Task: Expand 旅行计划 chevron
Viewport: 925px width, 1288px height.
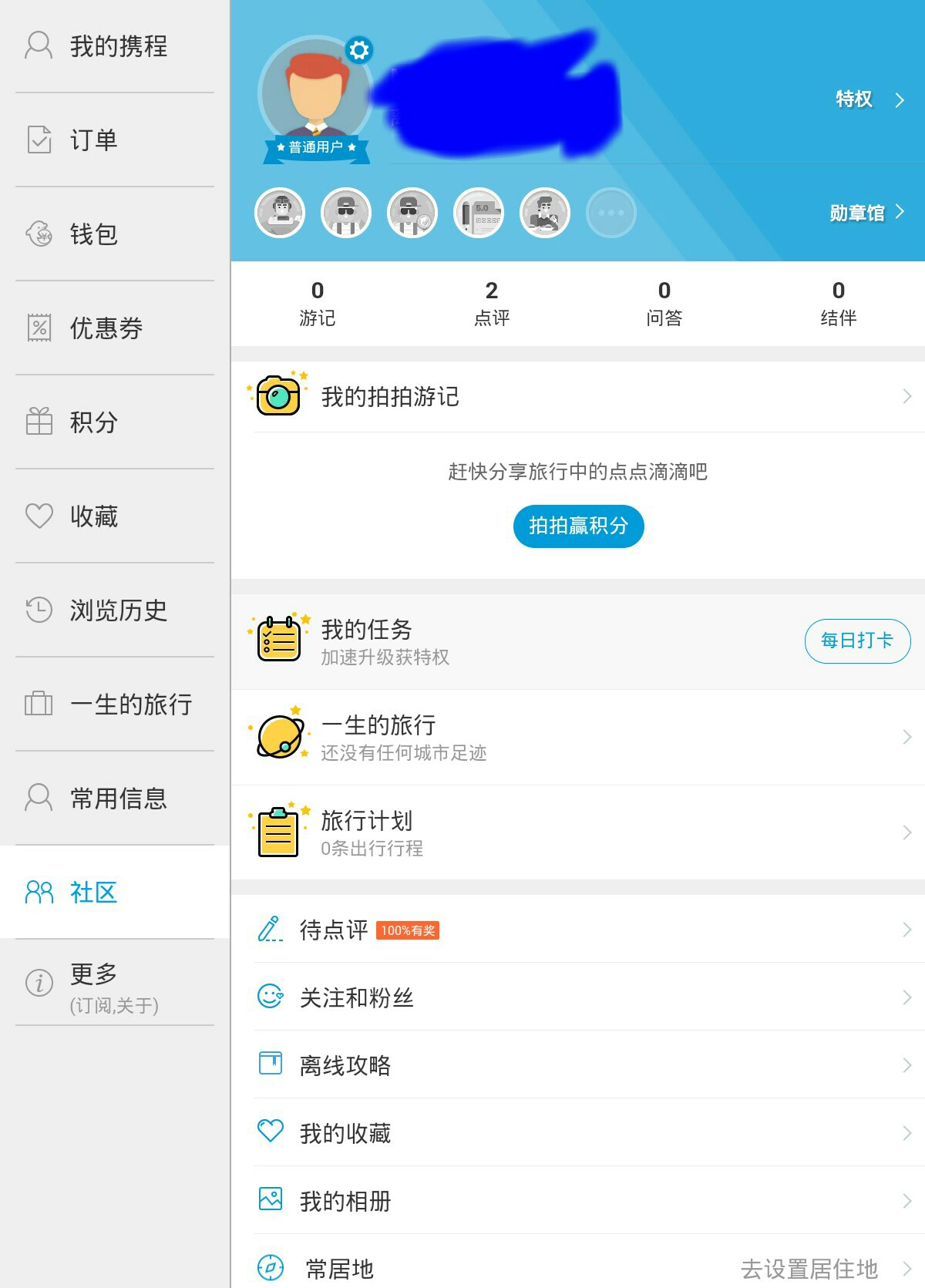Action: pyautogui.click(x=907, y=832)
